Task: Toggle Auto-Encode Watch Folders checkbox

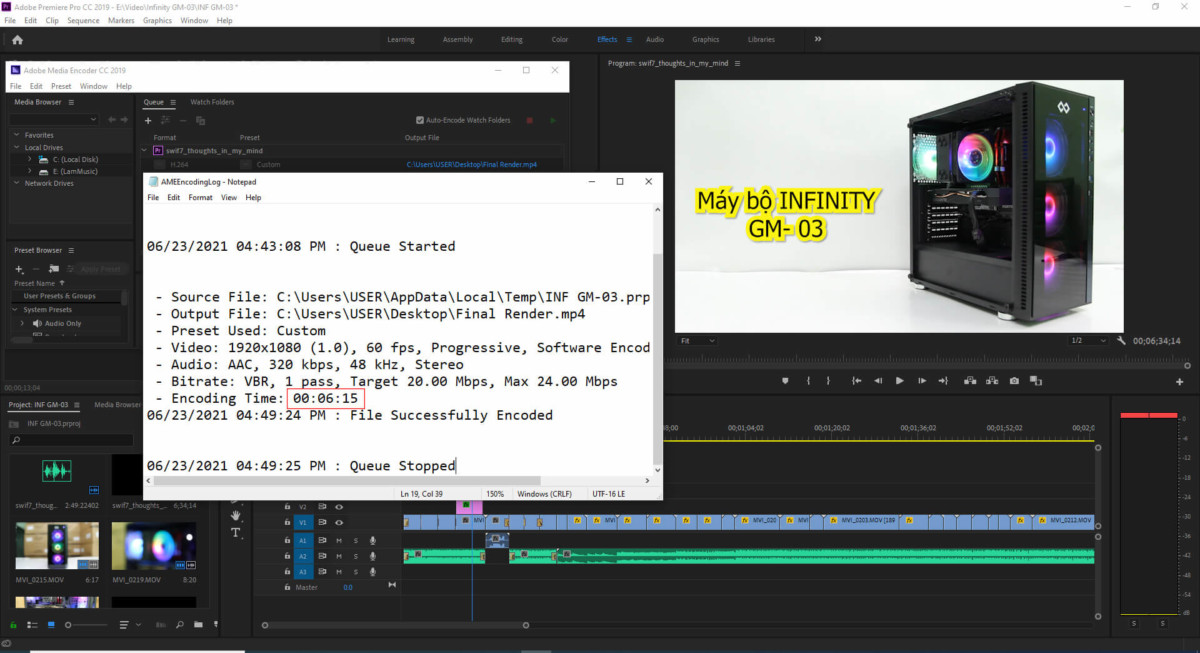Action: (x=421, y=120)
